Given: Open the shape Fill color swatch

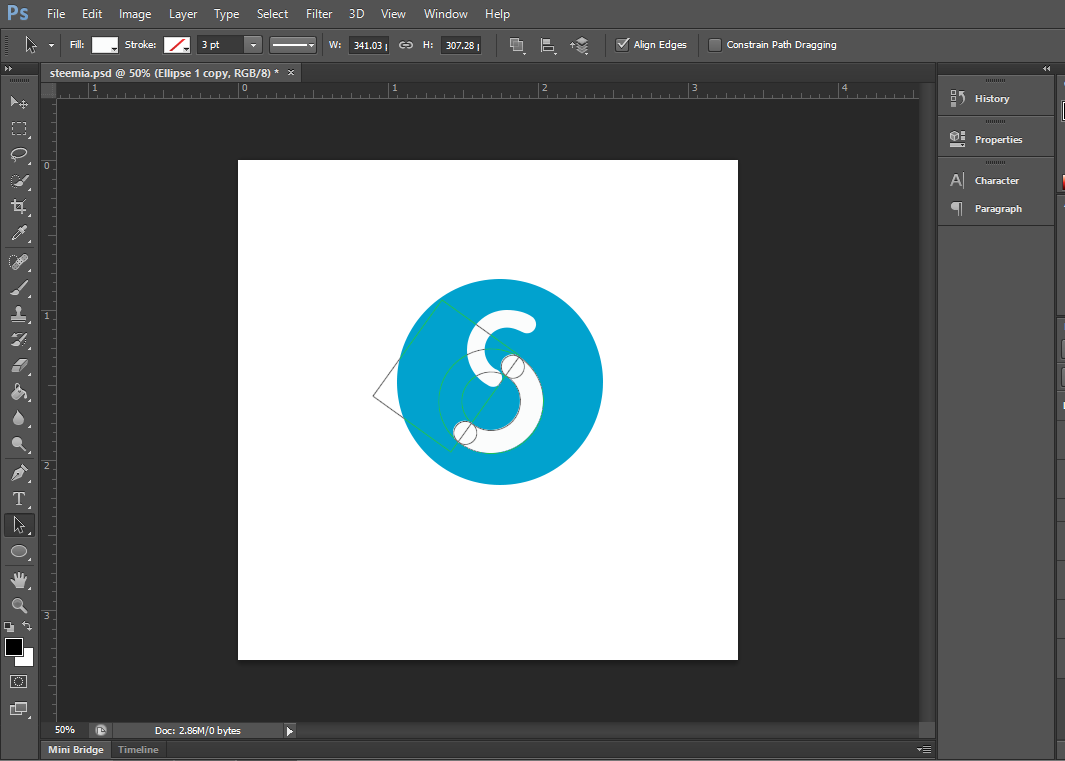Looking at the screenshot, I should pyautogui.click(x=105, y=45).
